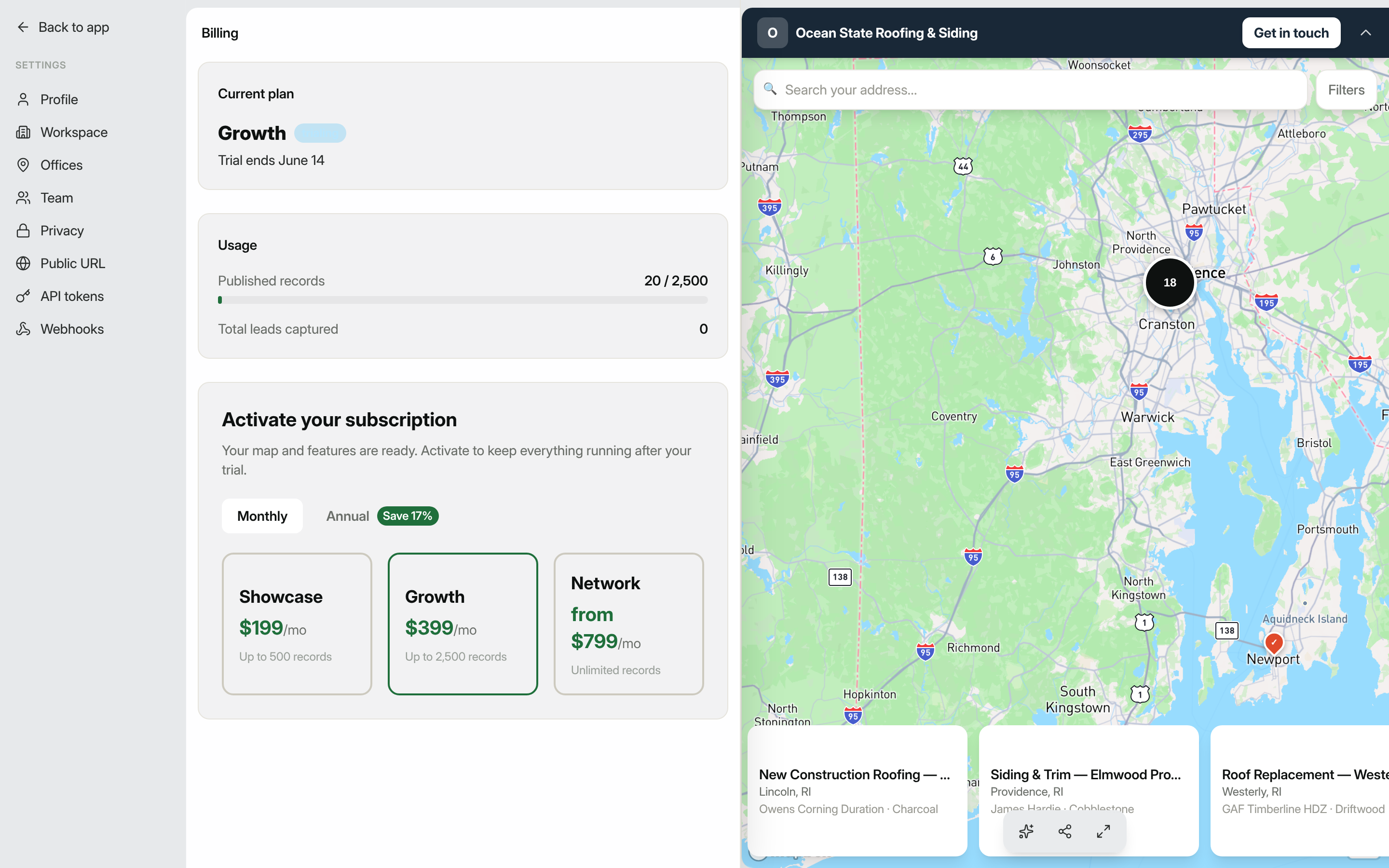The height and width of the screenshot is (868, 1389).
Task: Click the blue status pill beside Growth
Action: click(320, 133)
